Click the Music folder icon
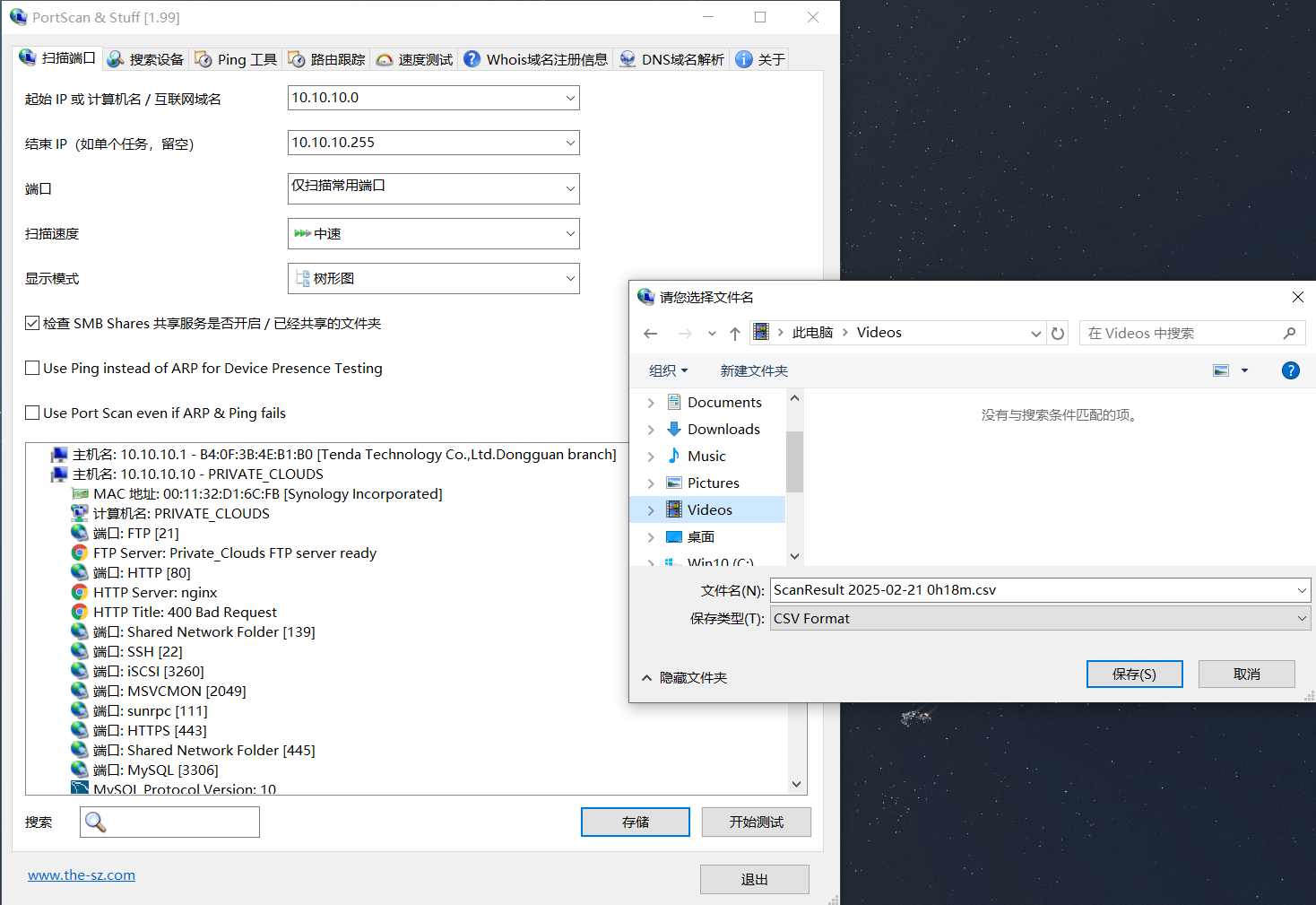 pyautogui.click(x=674, y=456)
